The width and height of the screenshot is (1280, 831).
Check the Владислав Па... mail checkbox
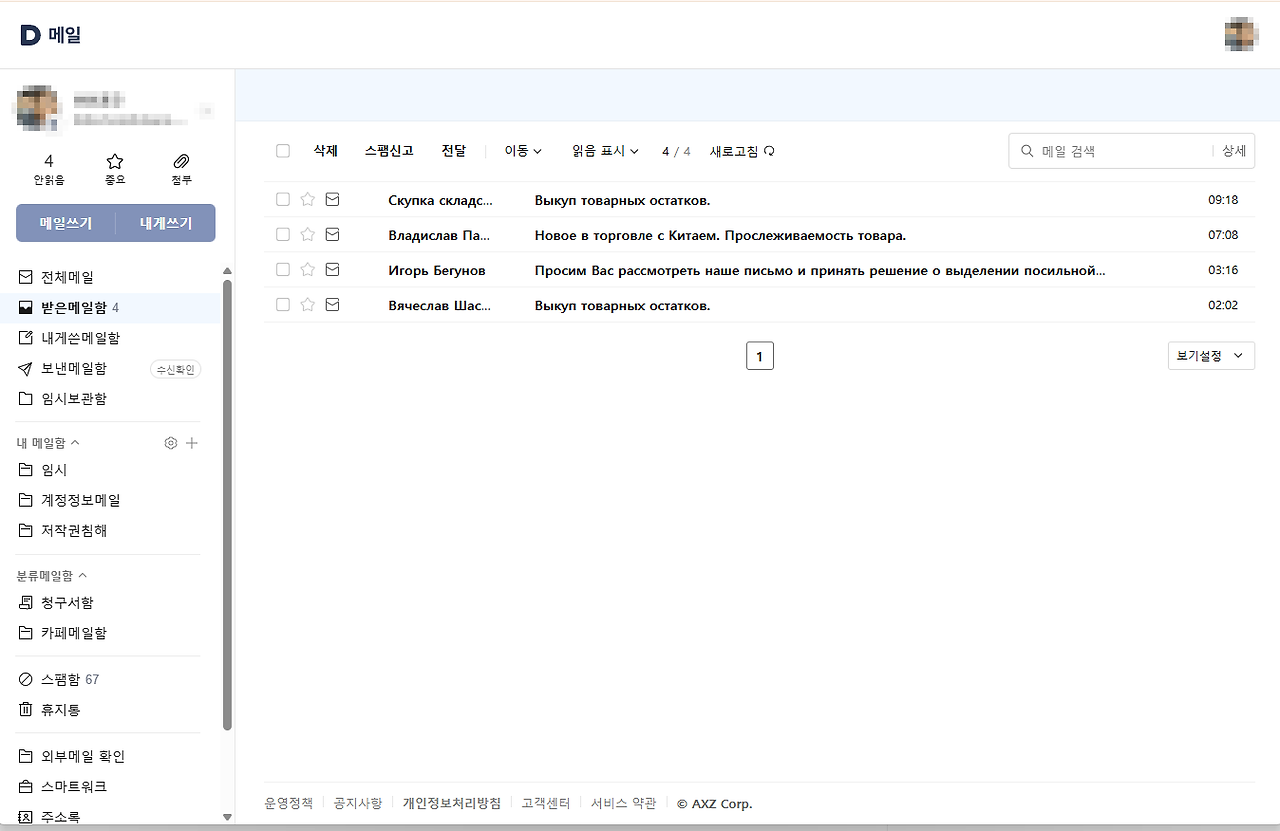coord(283,235)
